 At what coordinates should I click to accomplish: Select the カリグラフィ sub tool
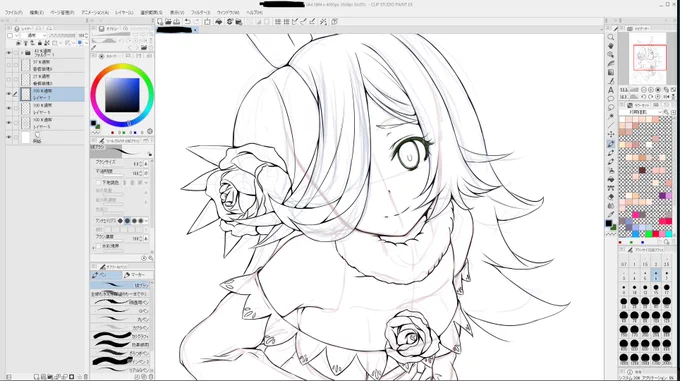tap(121, 336)
